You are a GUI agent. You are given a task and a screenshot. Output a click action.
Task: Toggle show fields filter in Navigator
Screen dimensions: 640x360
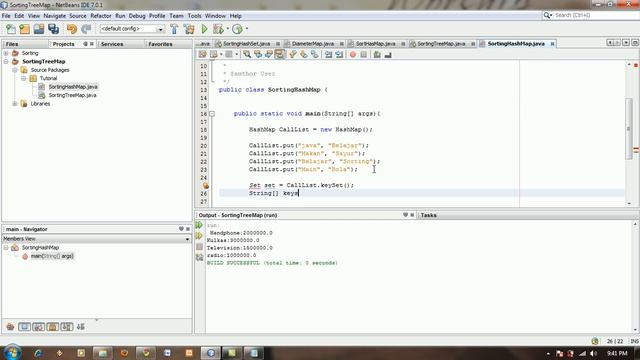(x=24, y=327)
